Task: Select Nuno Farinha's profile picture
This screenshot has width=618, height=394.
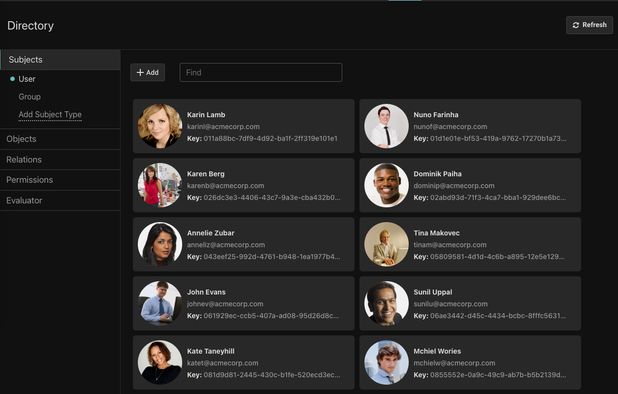Action: 386,126
